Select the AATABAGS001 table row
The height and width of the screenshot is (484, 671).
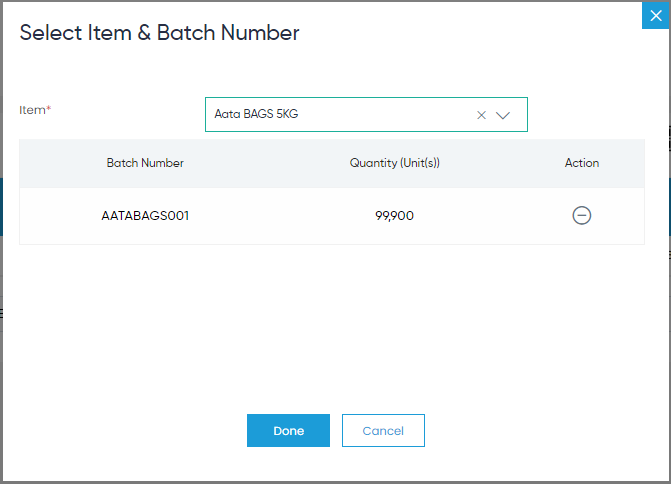(x=332, y=216)
